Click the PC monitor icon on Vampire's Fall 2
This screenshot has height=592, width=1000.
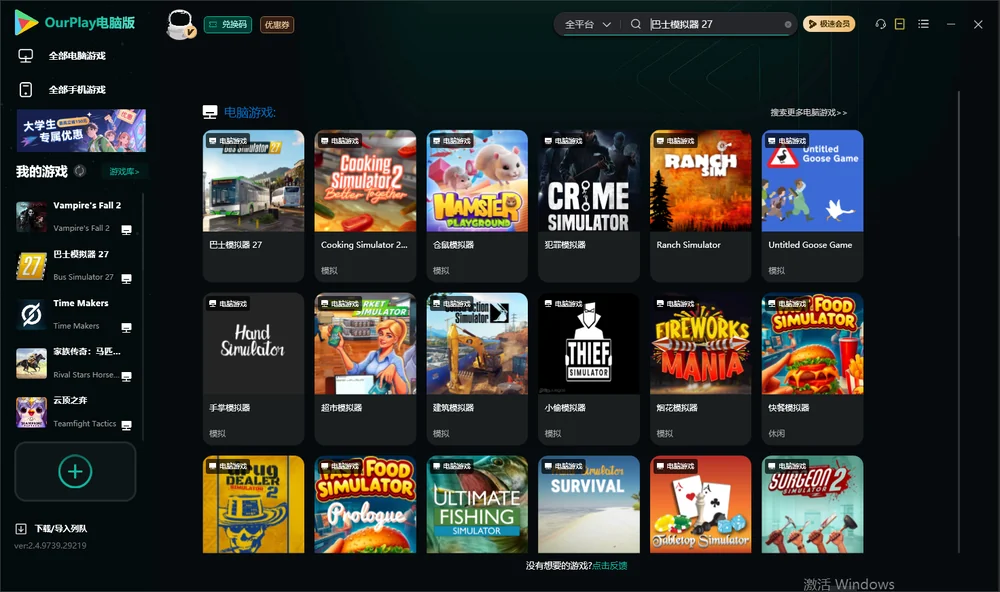tap(126, 230)
